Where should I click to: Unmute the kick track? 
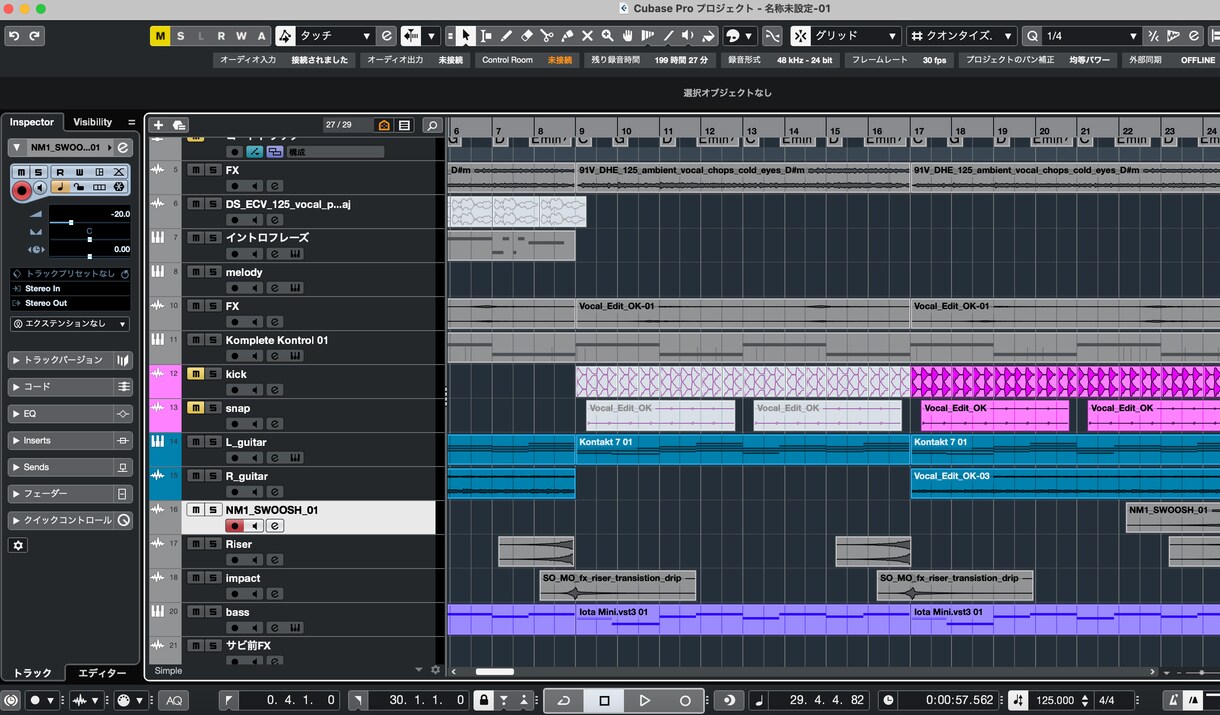[x=196, y=374]
